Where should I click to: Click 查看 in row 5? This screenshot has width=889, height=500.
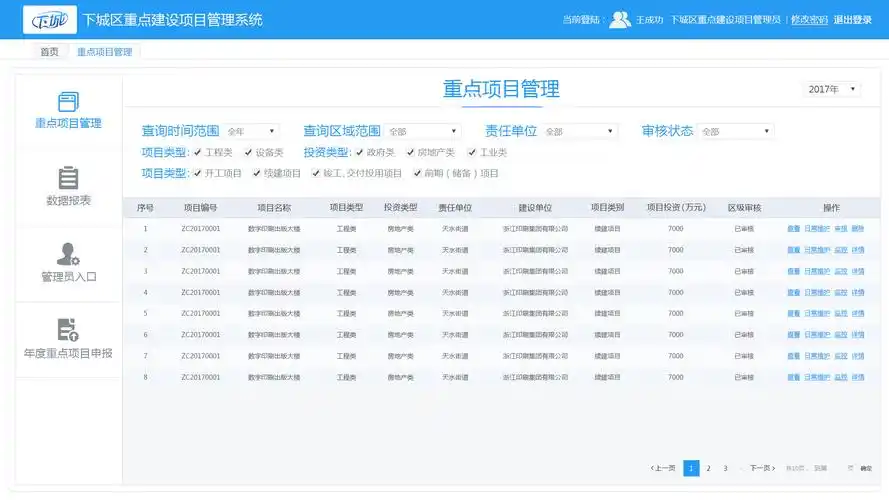(x=793, y=313)
